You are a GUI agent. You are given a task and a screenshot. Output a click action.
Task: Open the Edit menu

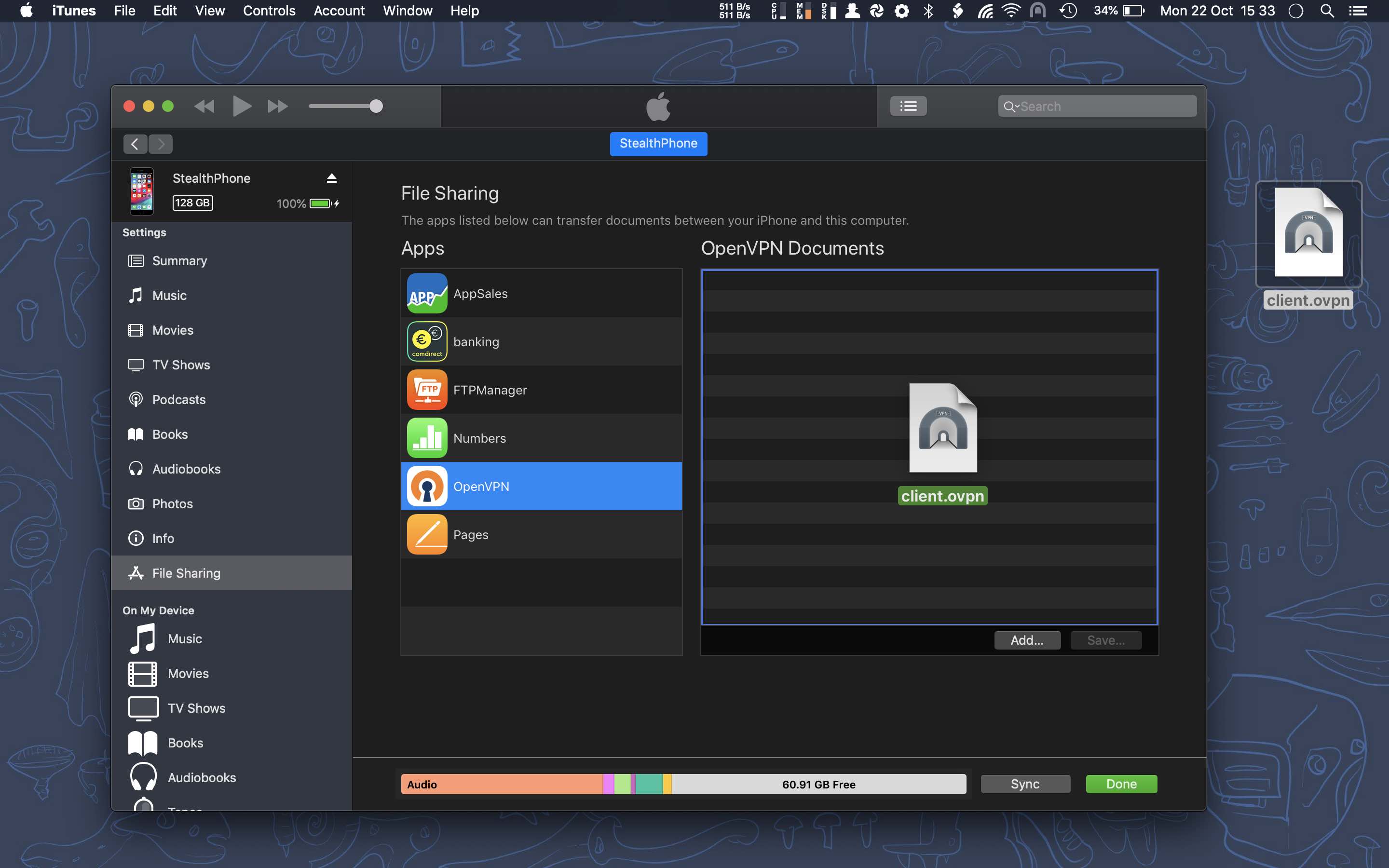coord(165,11)
